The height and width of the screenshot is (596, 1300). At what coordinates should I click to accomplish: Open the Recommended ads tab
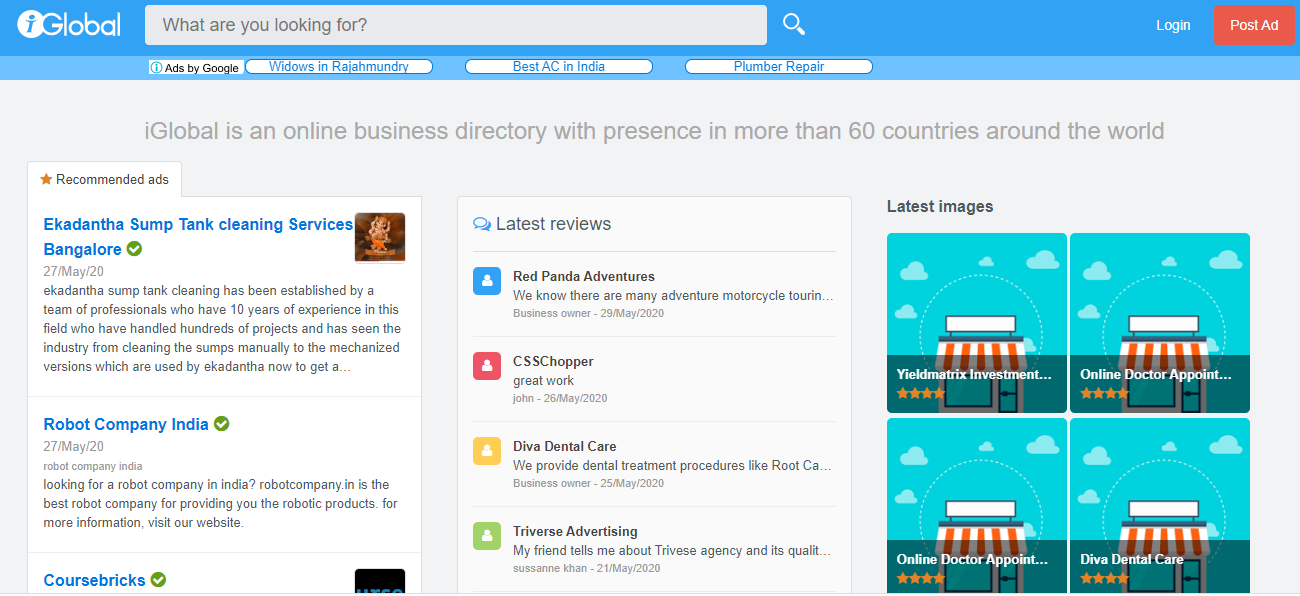pyautogui.click(x=105, y=179)
